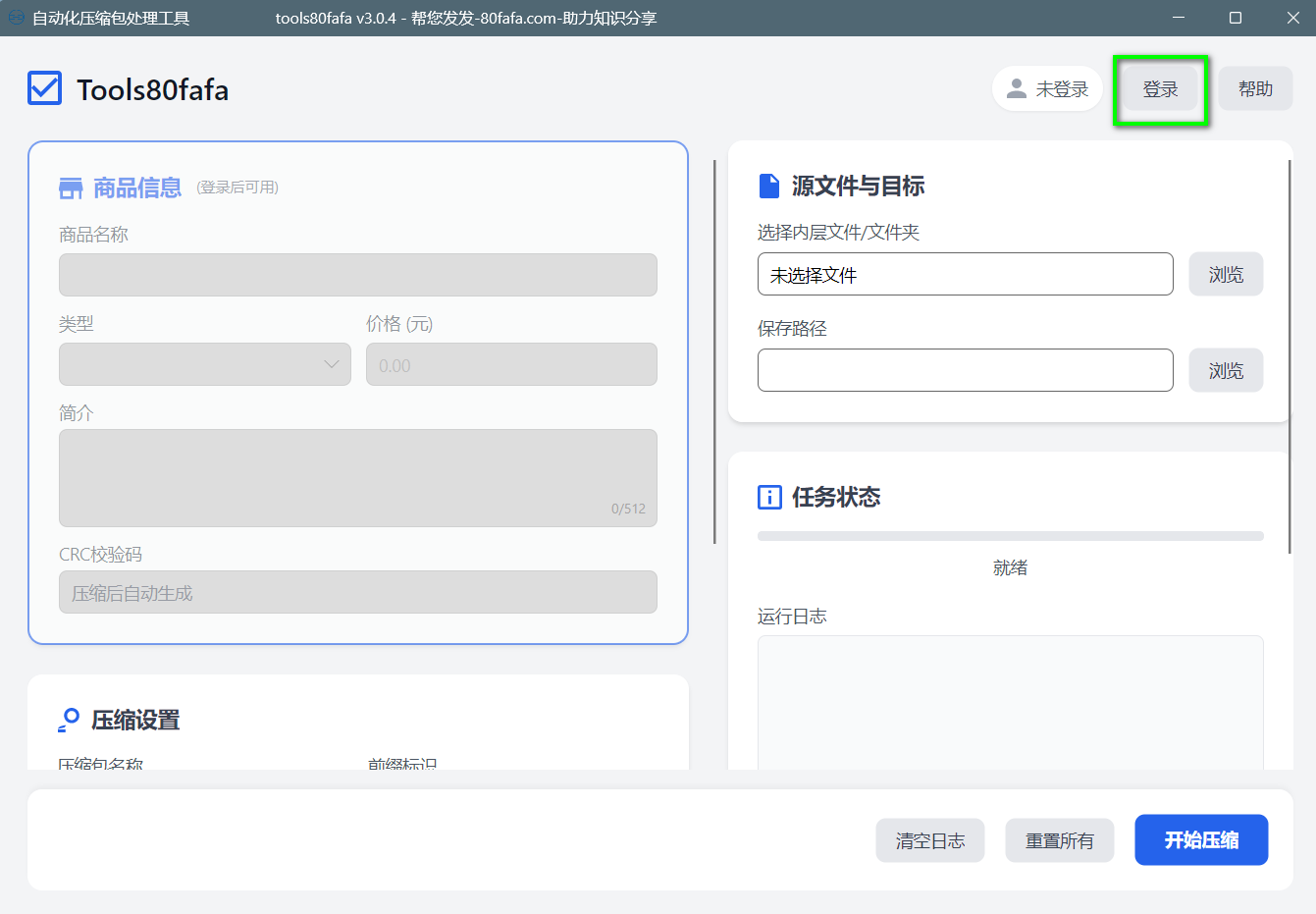Click the app icon in the title bar

(16, 18)
